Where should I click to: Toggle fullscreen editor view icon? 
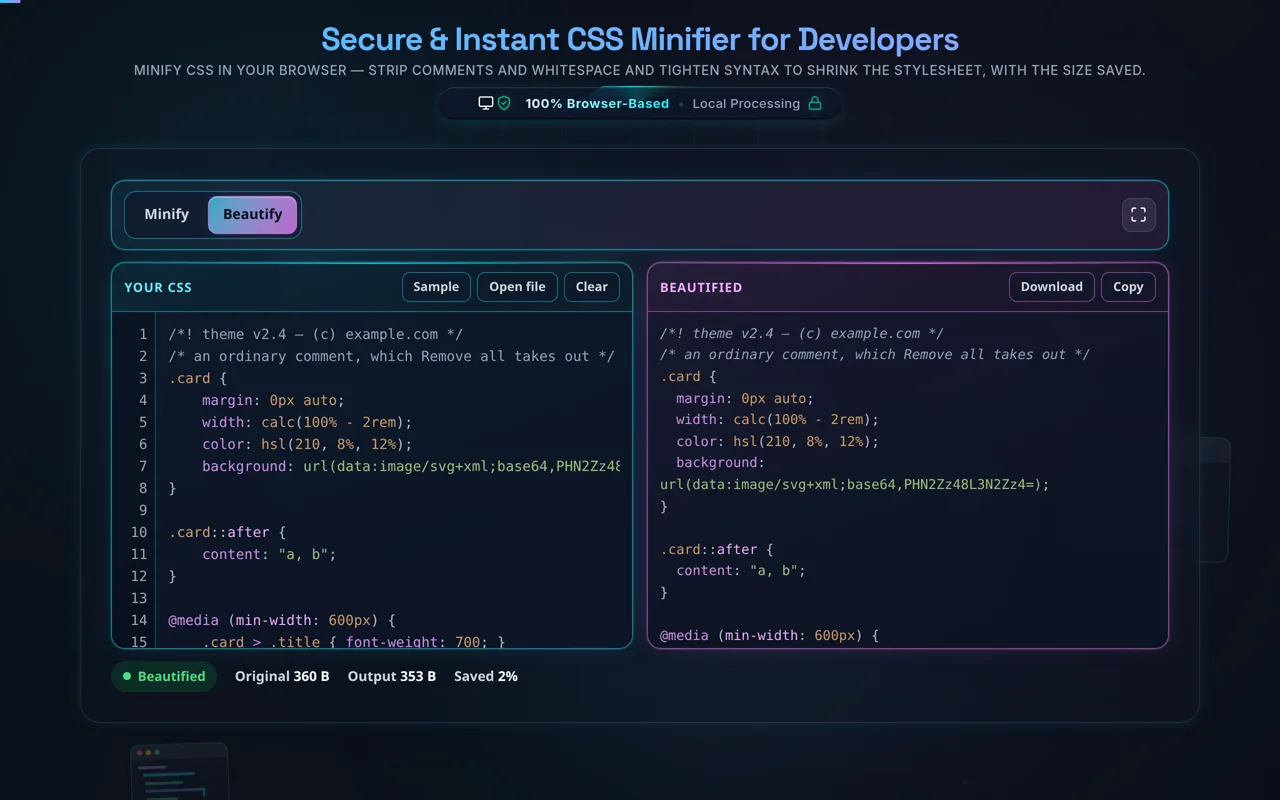(x=1138, y=215)
